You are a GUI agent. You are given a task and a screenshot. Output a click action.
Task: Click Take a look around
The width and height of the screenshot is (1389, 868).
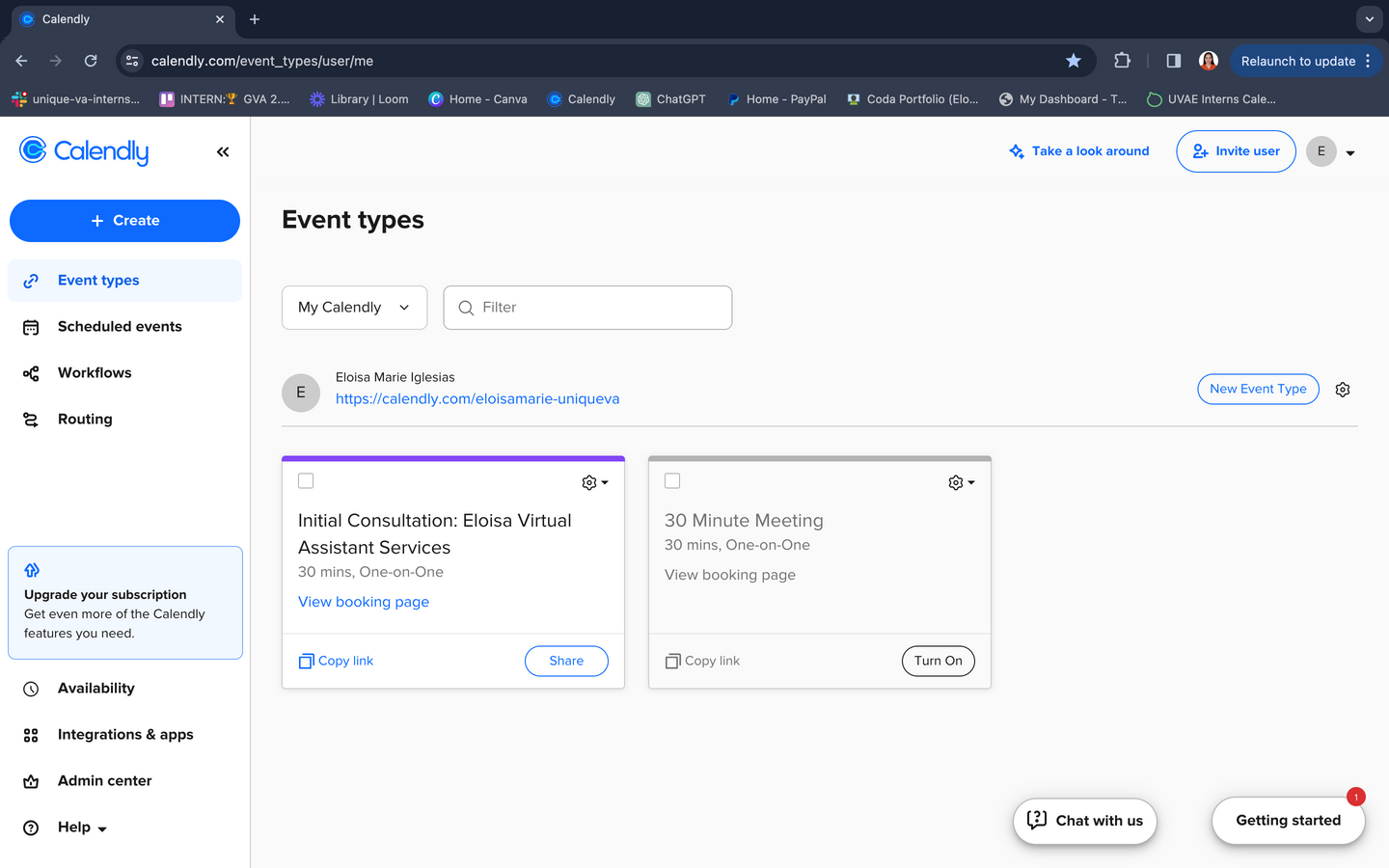click(x=1079, y=151)
